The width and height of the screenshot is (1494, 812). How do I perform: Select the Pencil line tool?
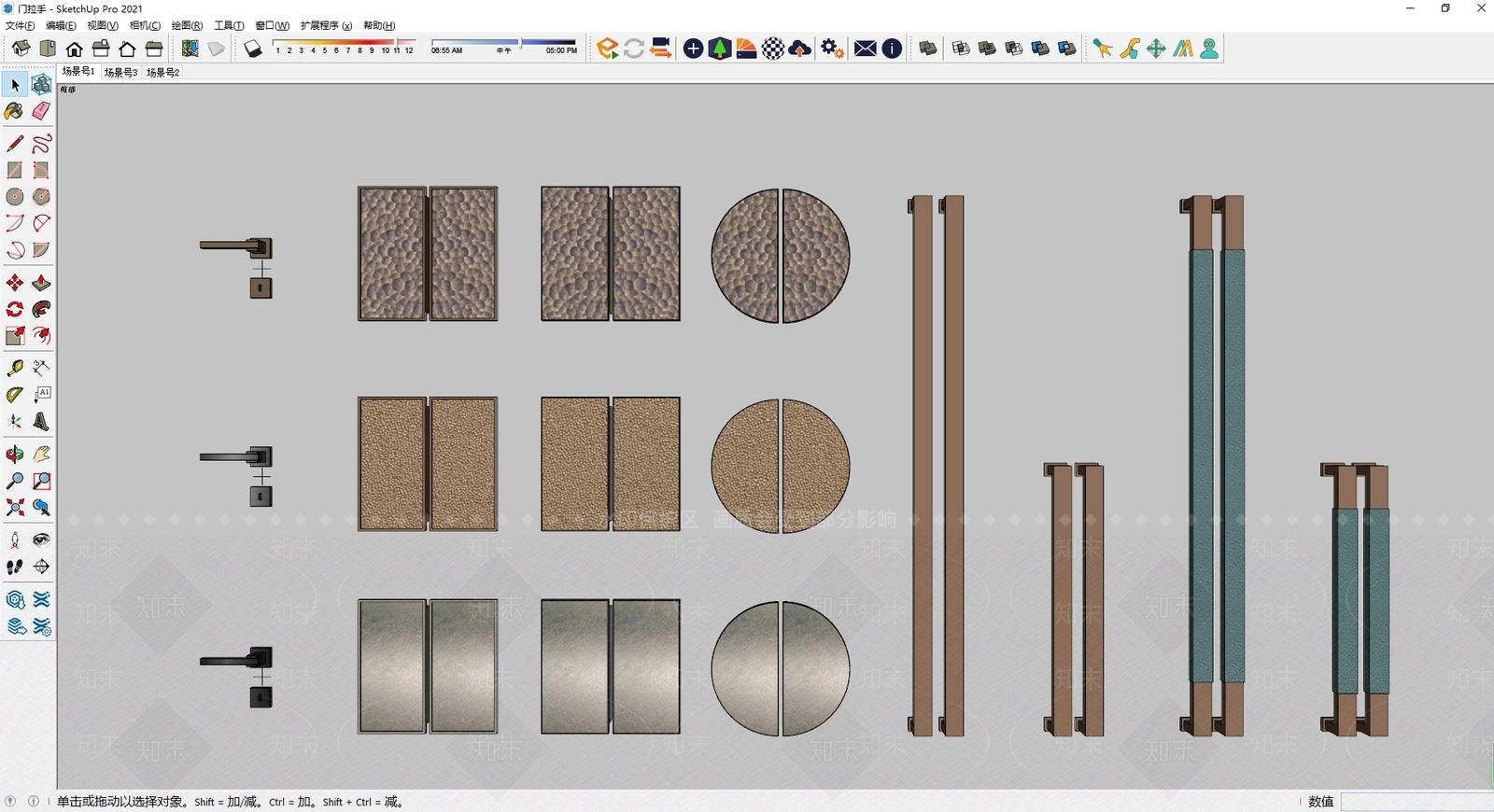click(14, 144)
